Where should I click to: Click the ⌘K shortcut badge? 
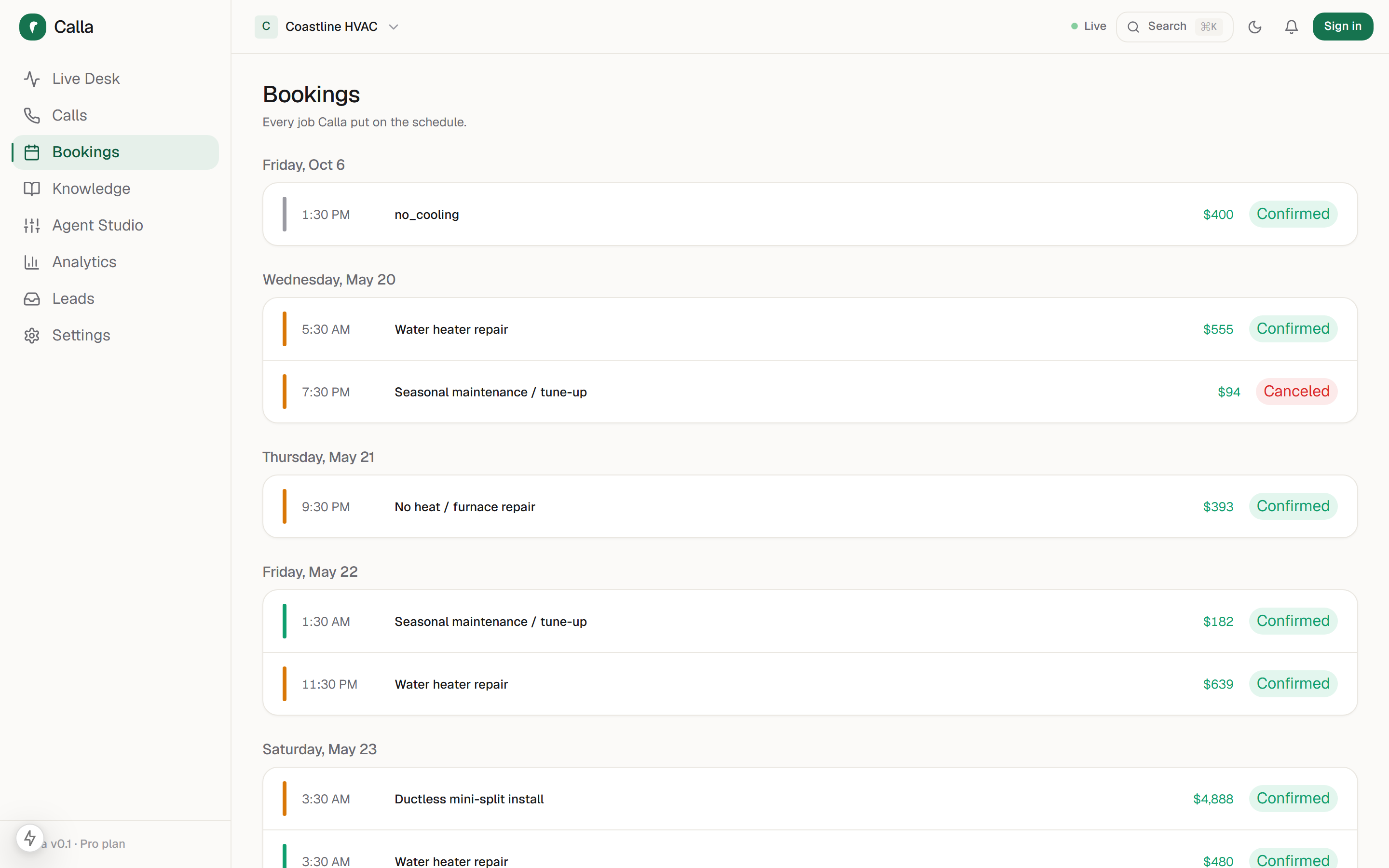click(x=1209, y=27)
